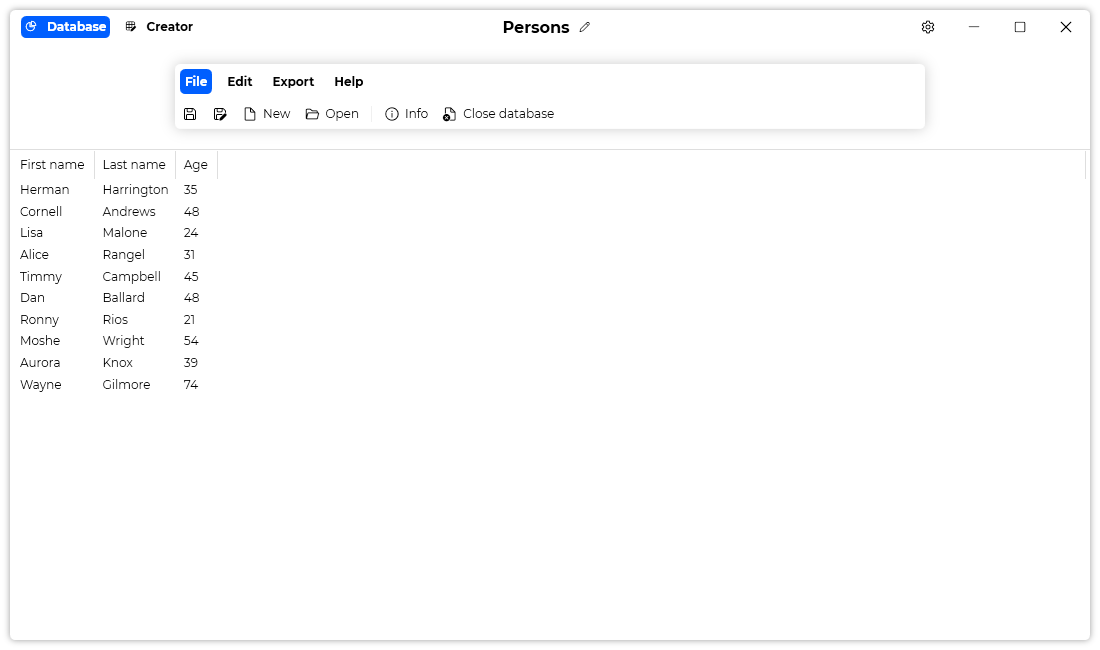Select the cell Ballard
This screenshot has width=1100, height=650.
pyautogui.click(x=123, y=297)
